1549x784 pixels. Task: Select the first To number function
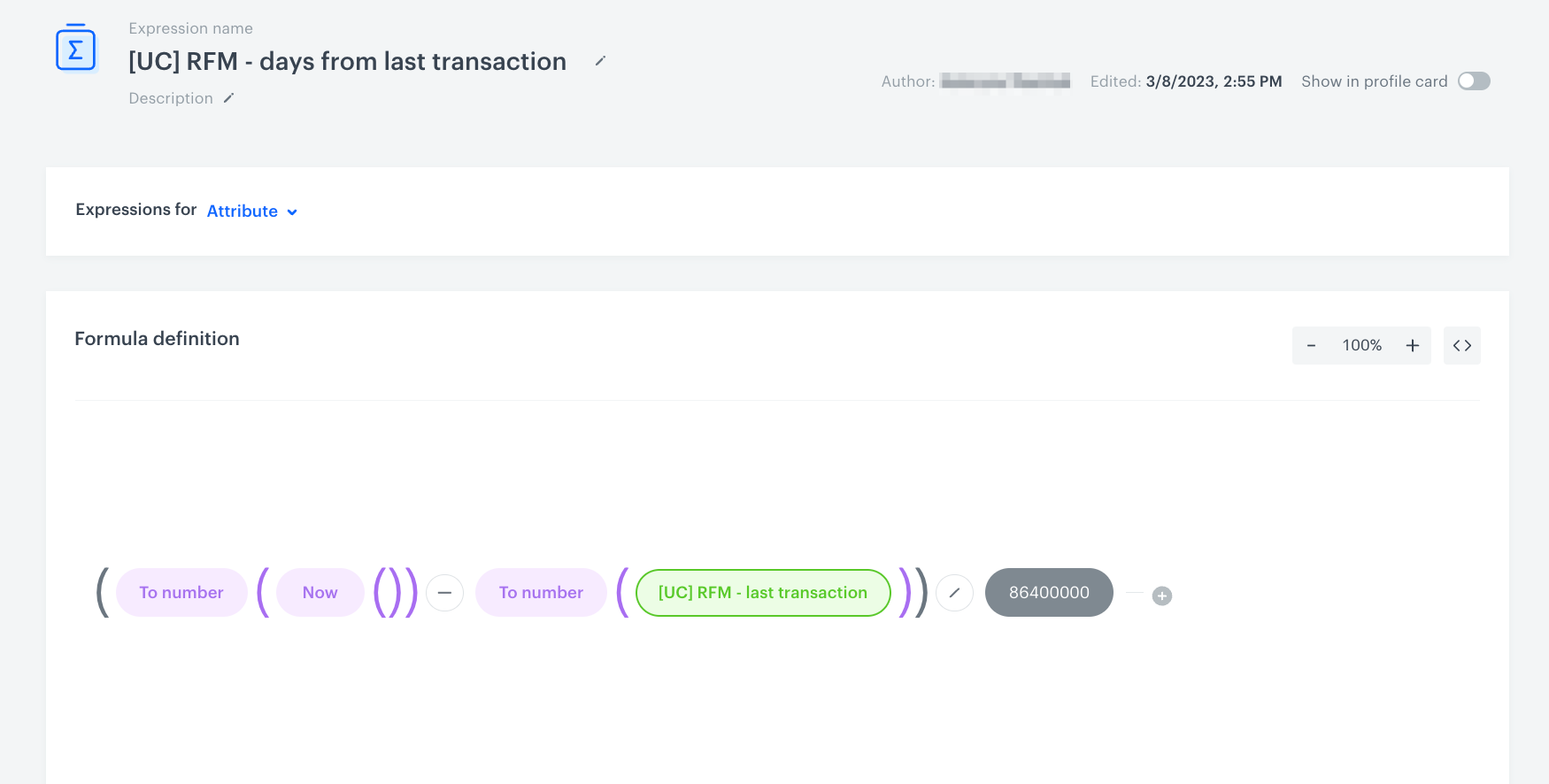pyautogui.click(x=181, y=593)
